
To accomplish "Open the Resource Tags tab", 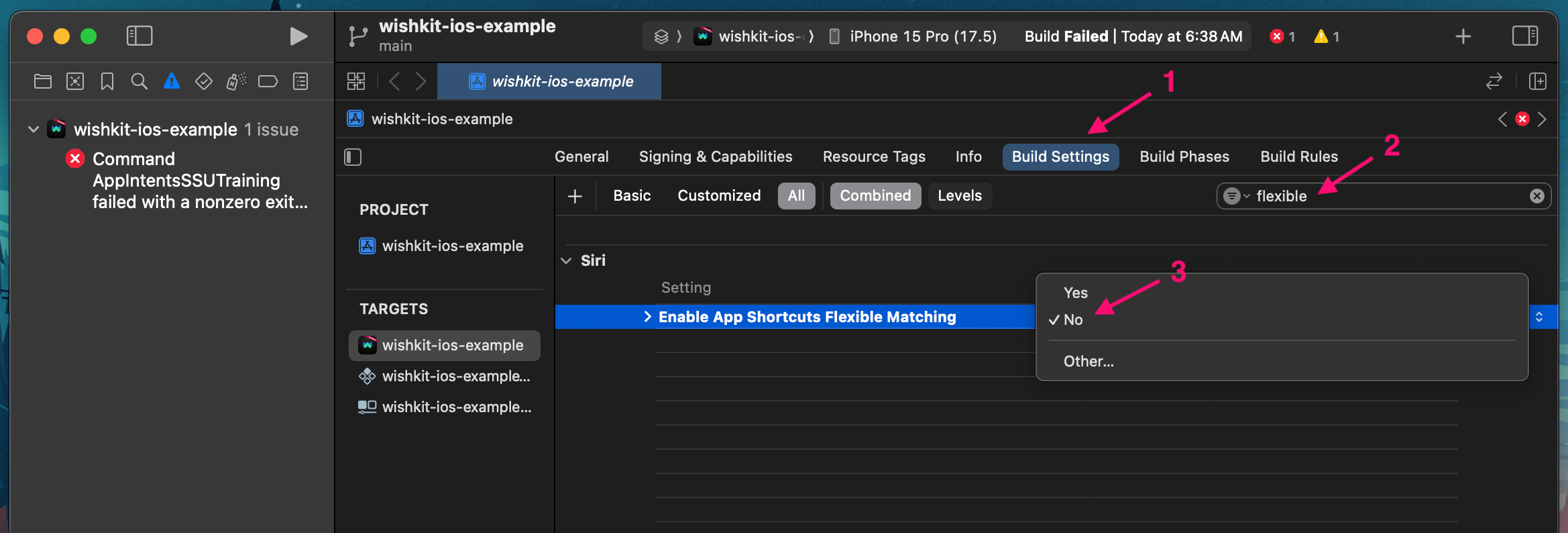I will 874,157.
